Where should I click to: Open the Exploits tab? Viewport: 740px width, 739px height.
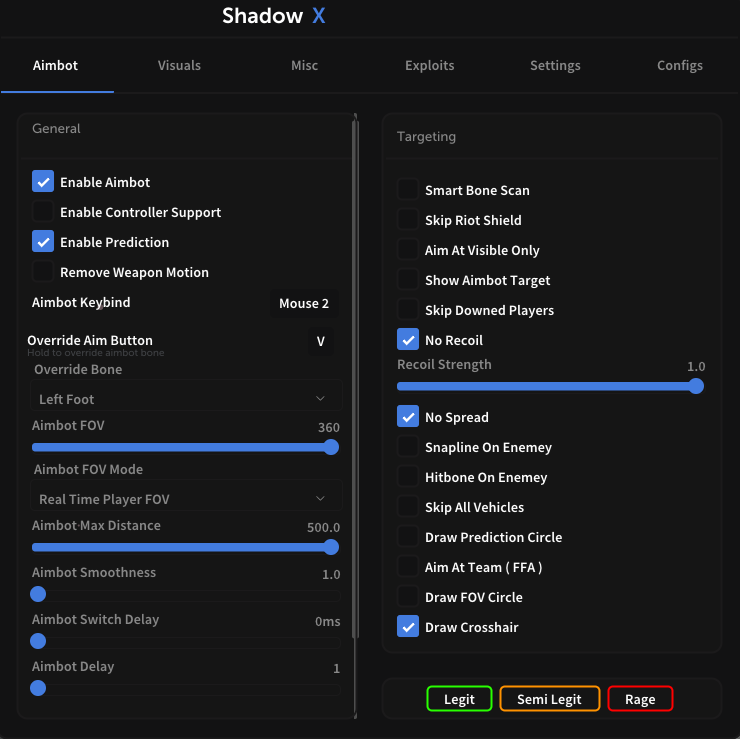tap(429, 65)
